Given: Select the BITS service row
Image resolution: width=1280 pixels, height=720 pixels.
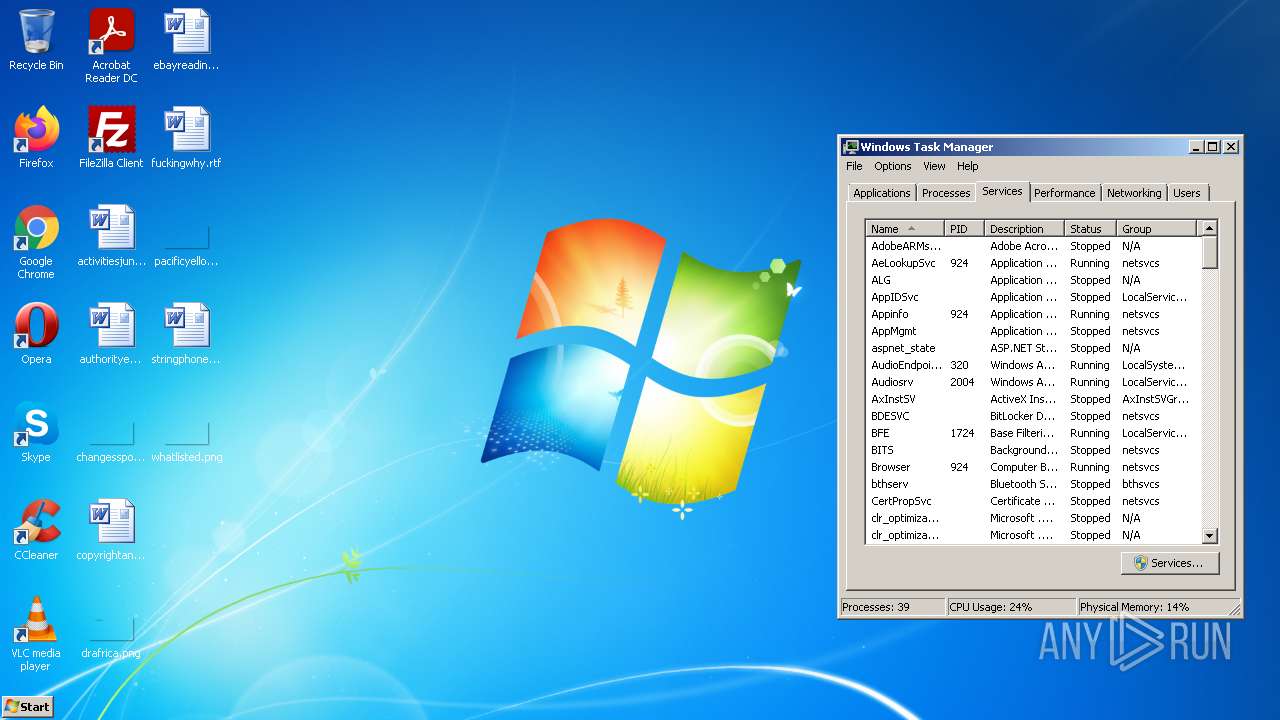Looking at the screenshot, I should [1033, 450].
